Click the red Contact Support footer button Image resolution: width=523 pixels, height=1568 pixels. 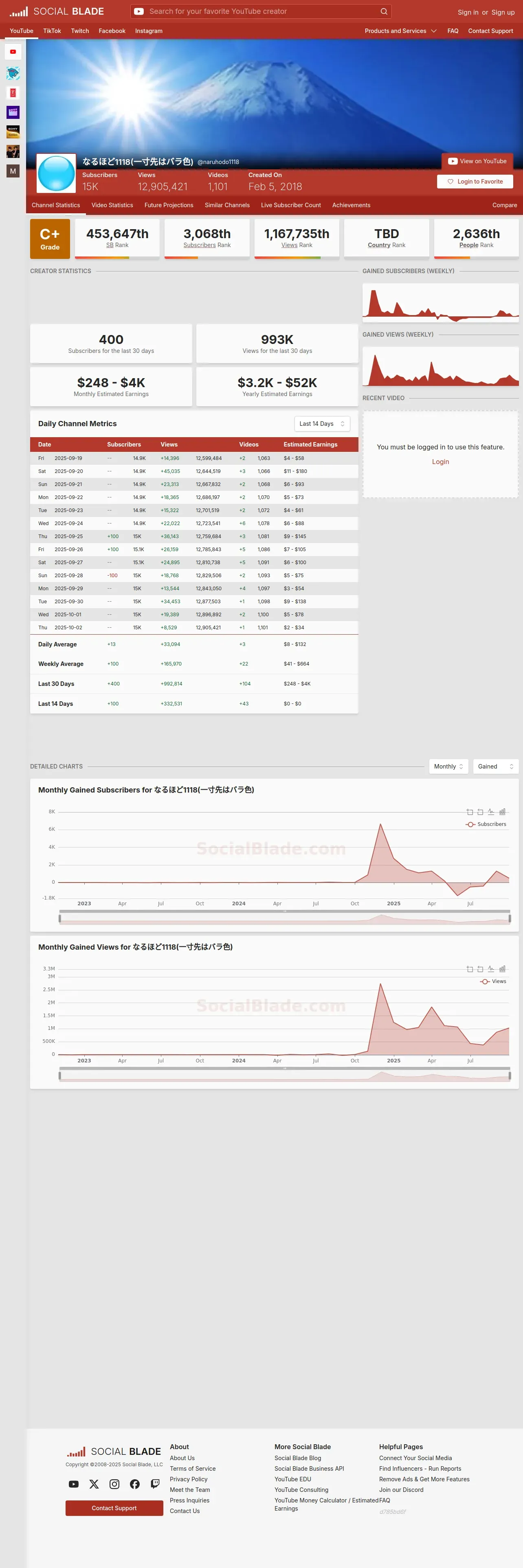[114, 1508]
